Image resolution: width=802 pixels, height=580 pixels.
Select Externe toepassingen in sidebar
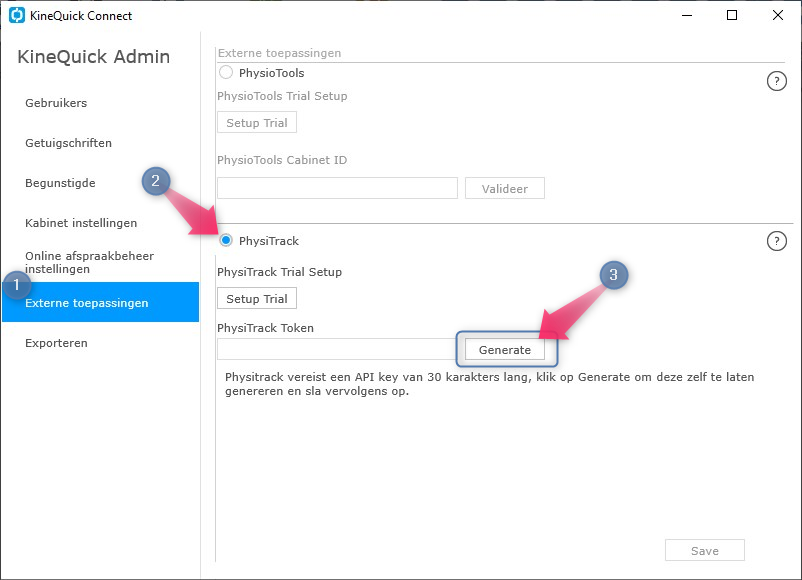pyautogui.click(x=100, y=302)
